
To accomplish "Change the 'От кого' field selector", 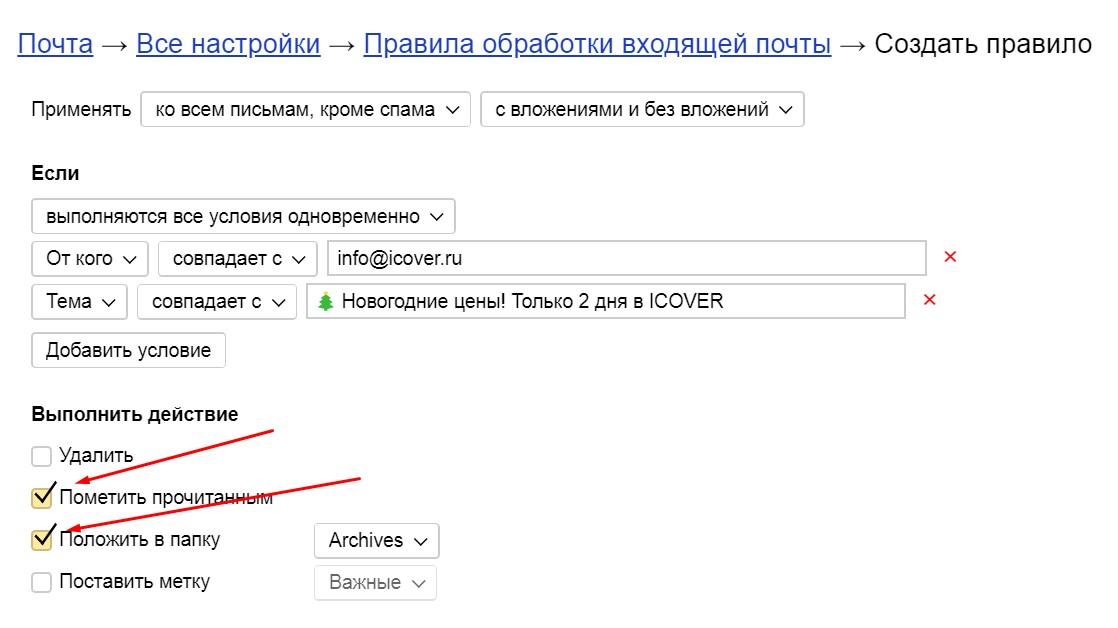I will tap(90, 259).
